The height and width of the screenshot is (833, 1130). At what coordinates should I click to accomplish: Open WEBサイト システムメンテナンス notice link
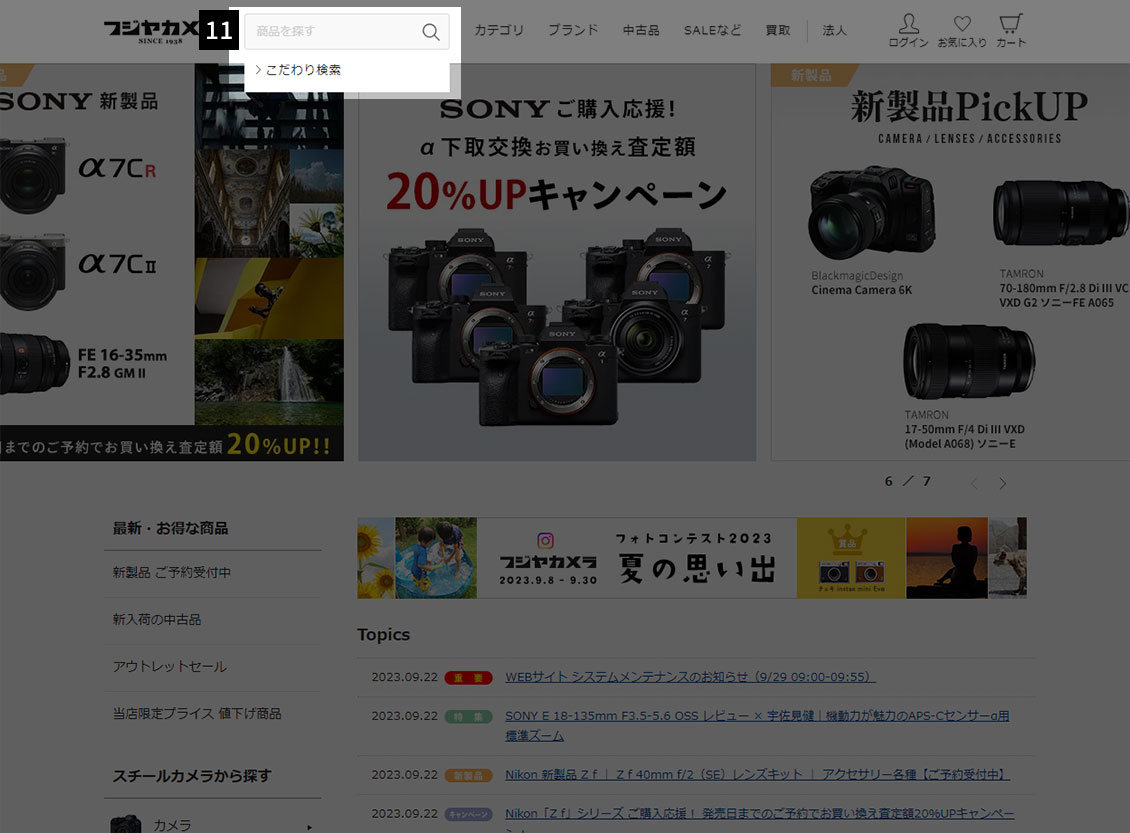[x=690, y=677]
